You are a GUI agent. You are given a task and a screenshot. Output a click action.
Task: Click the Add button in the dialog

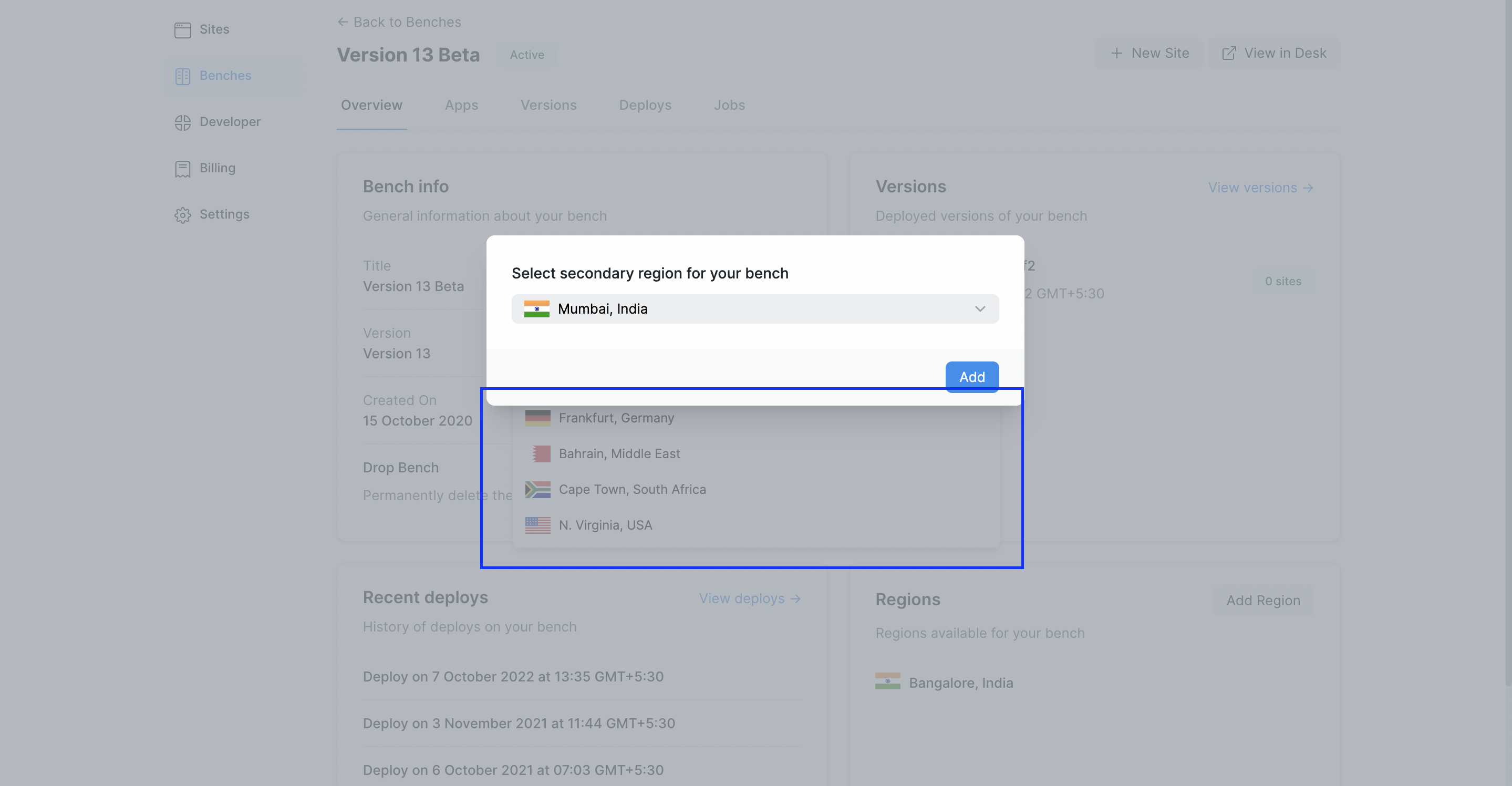[x=971, y=376]
